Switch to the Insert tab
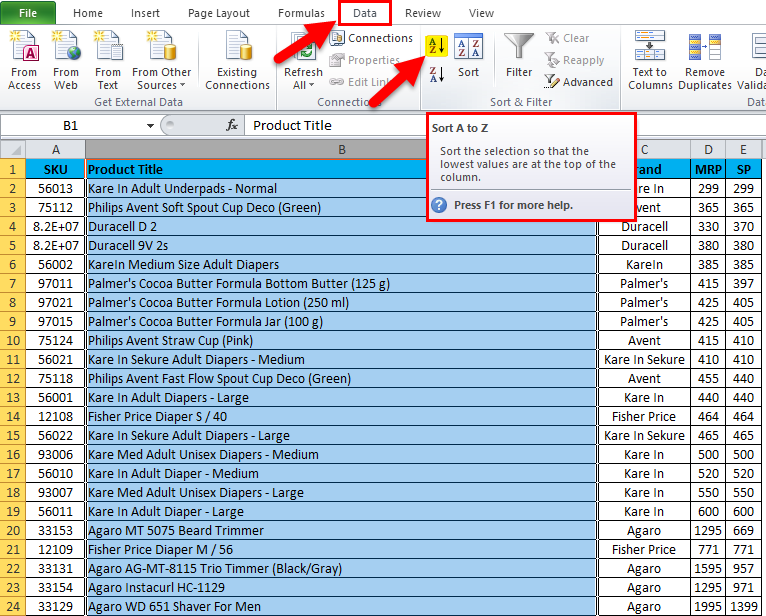Viewport: 766px width, 616px height. click(x=145, y=13)
